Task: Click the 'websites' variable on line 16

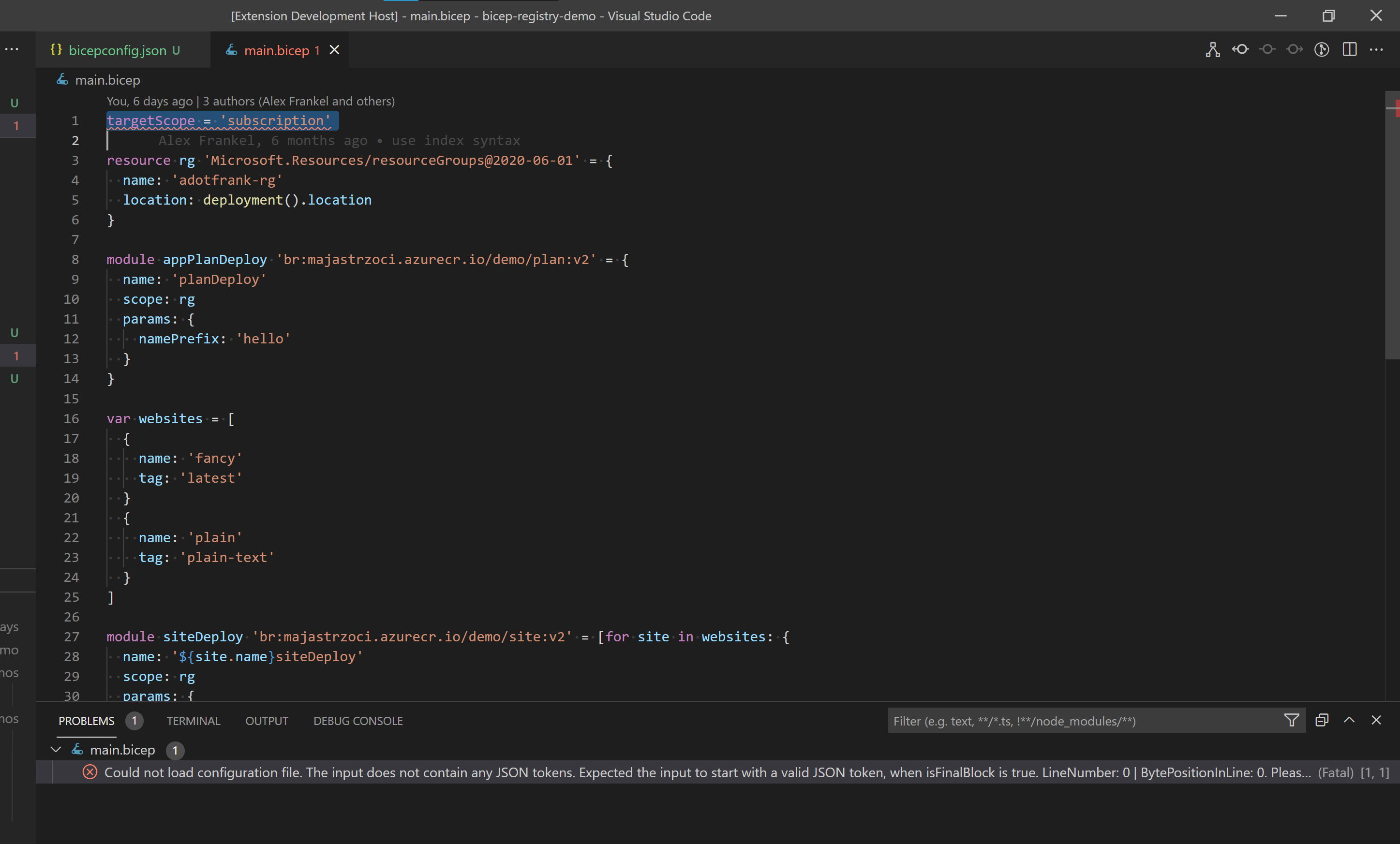Action: coord(170,418)
